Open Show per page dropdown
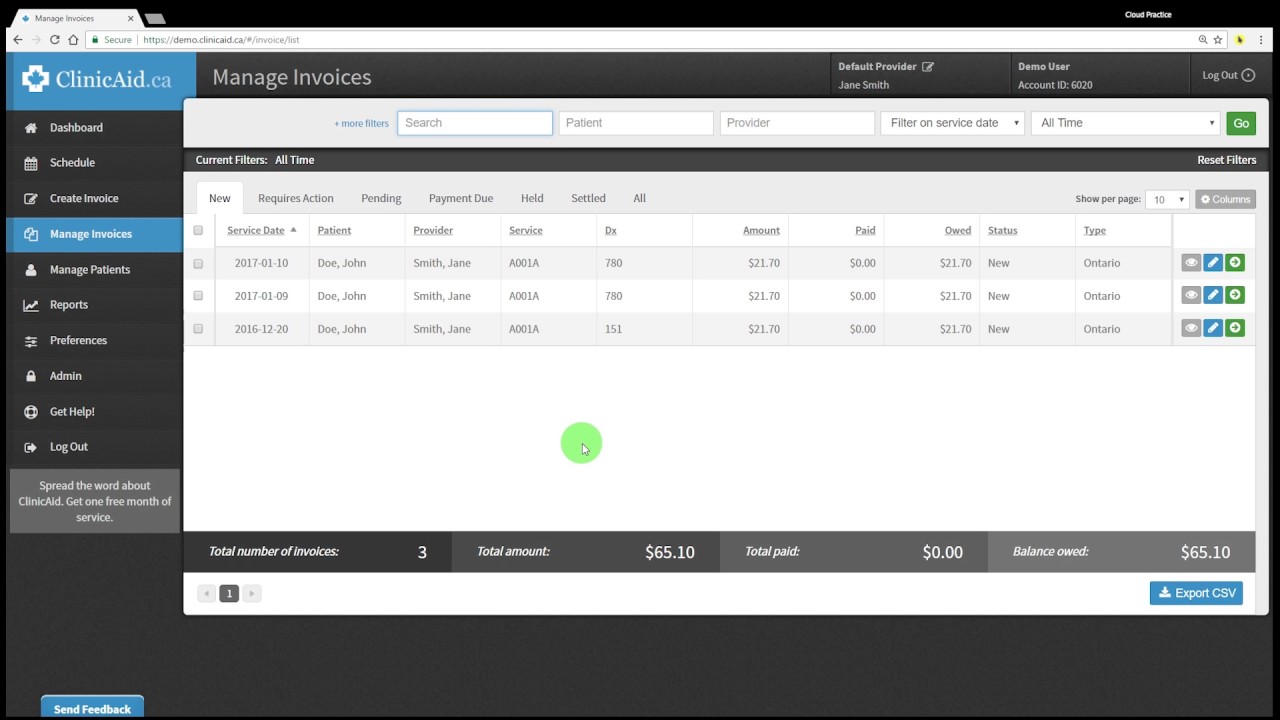The image size is (1280, 720). click(x=1167, y=199)
